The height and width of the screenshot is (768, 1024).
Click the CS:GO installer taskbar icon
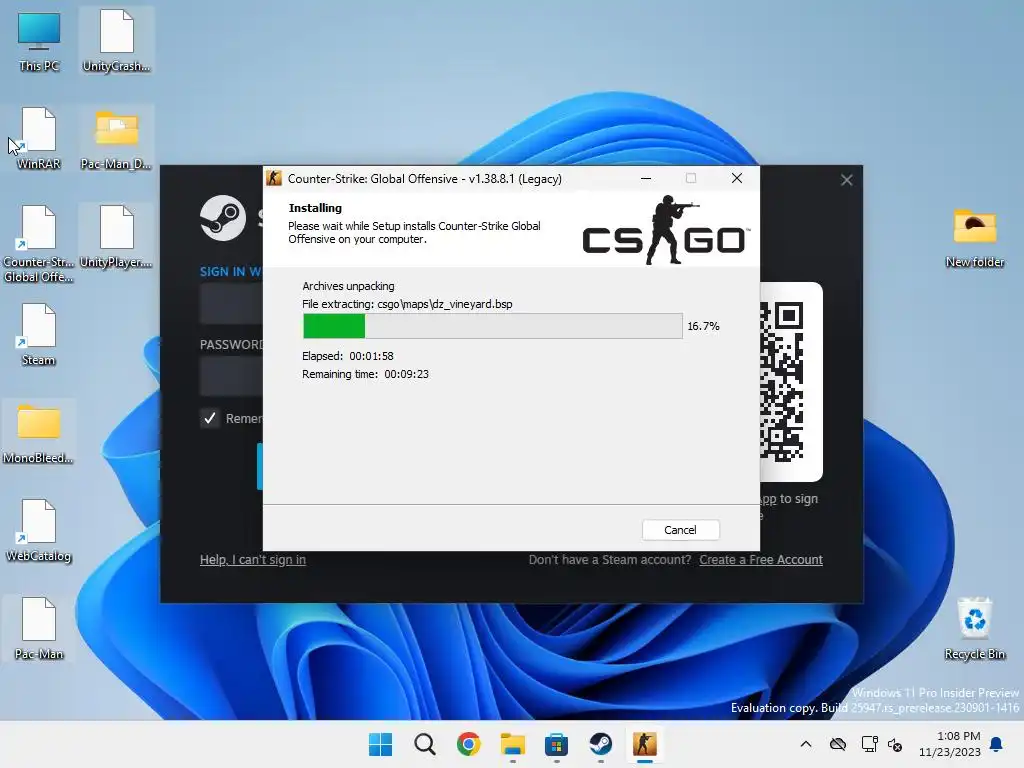[645, 744]
